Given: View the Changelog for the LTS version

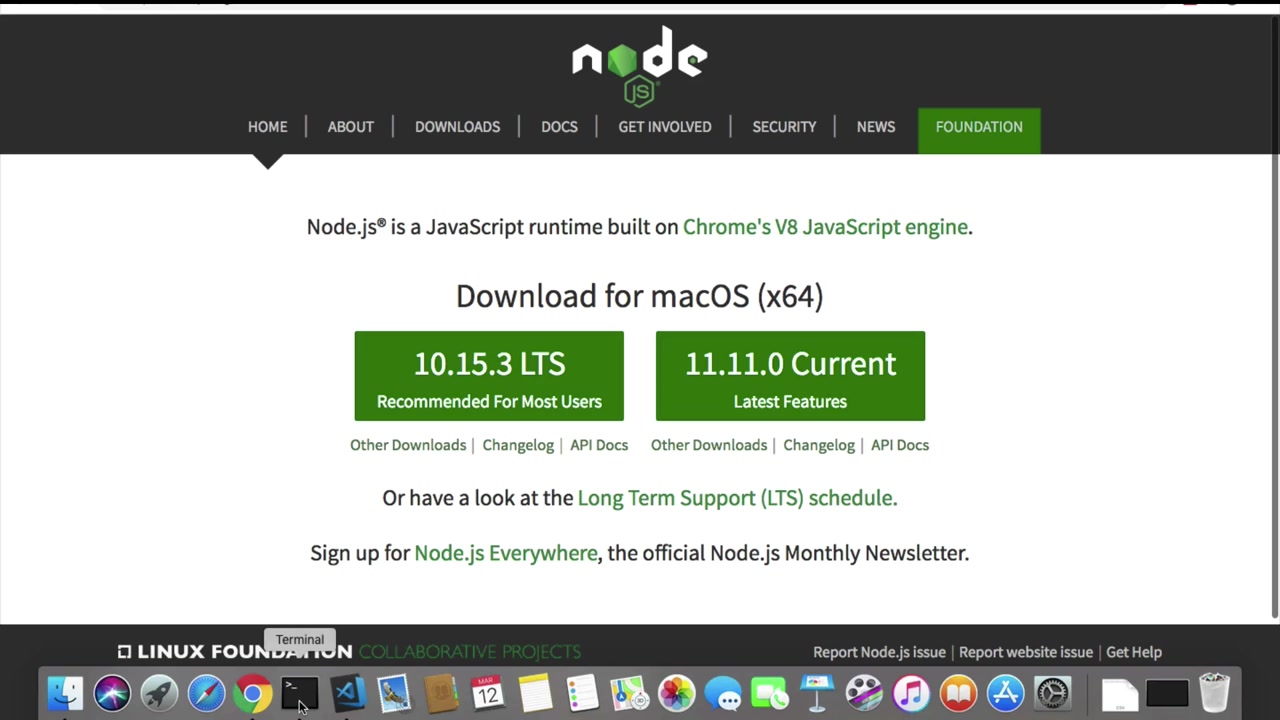Looking at the screenshot, I should tap(518, 445).
